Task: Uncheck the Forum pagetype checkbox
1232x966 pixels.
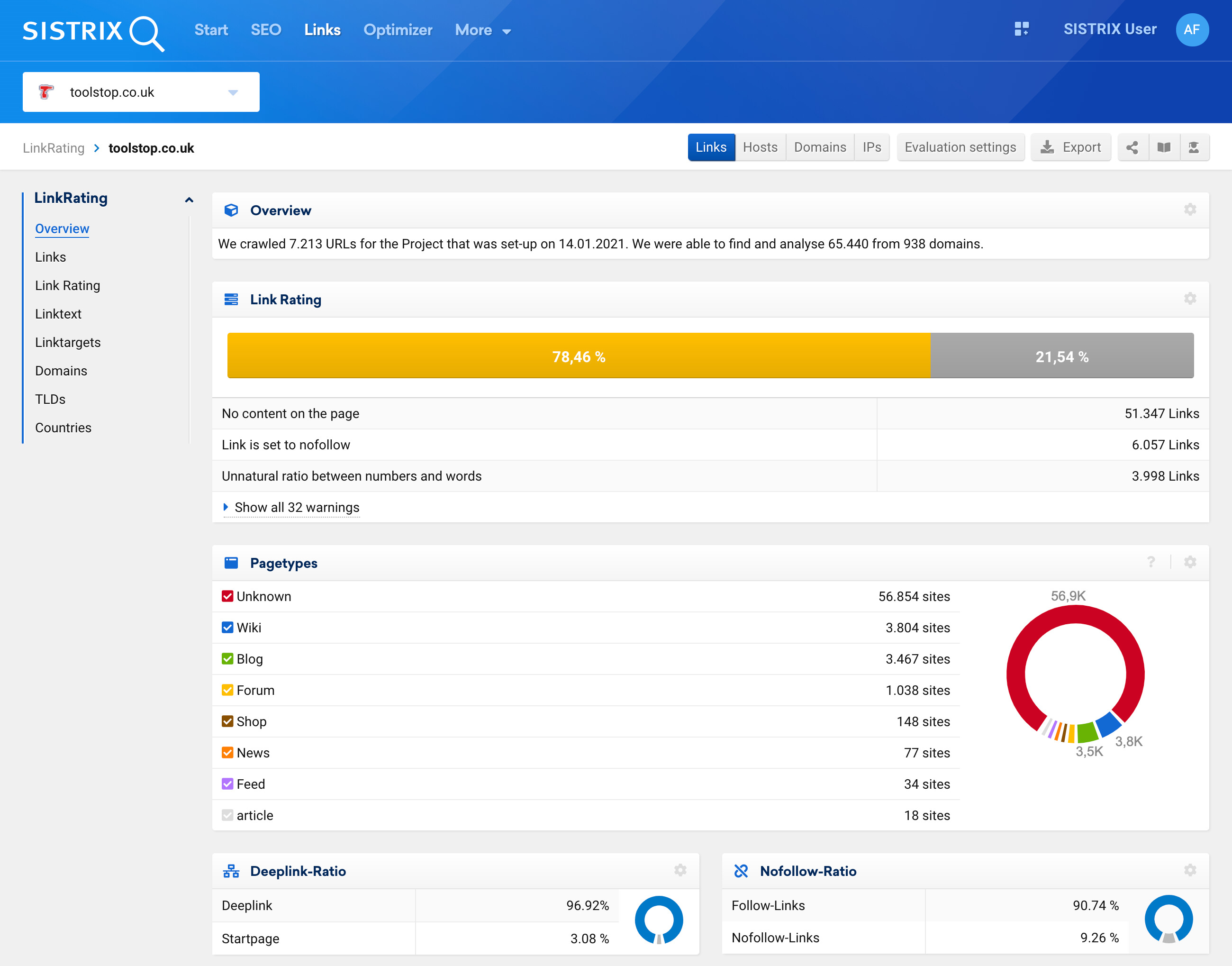Action: click(227, 691)
